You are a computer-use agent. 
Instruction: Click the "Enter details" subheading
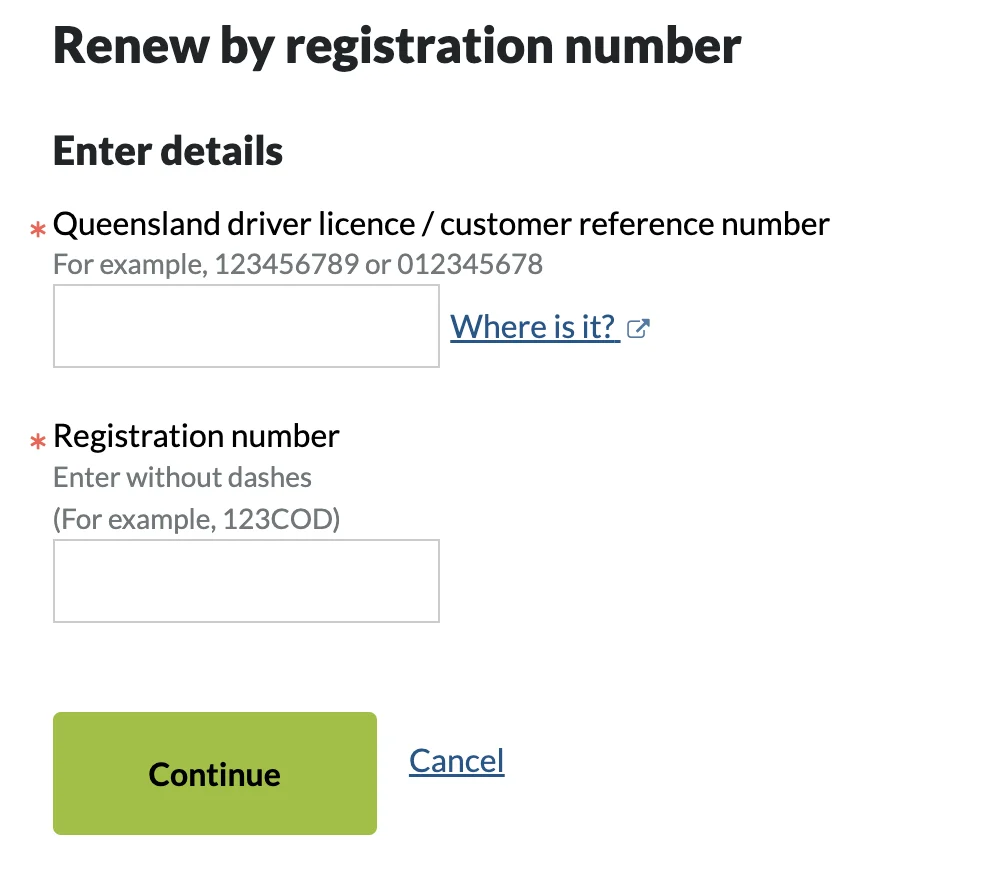click(168, 151)
